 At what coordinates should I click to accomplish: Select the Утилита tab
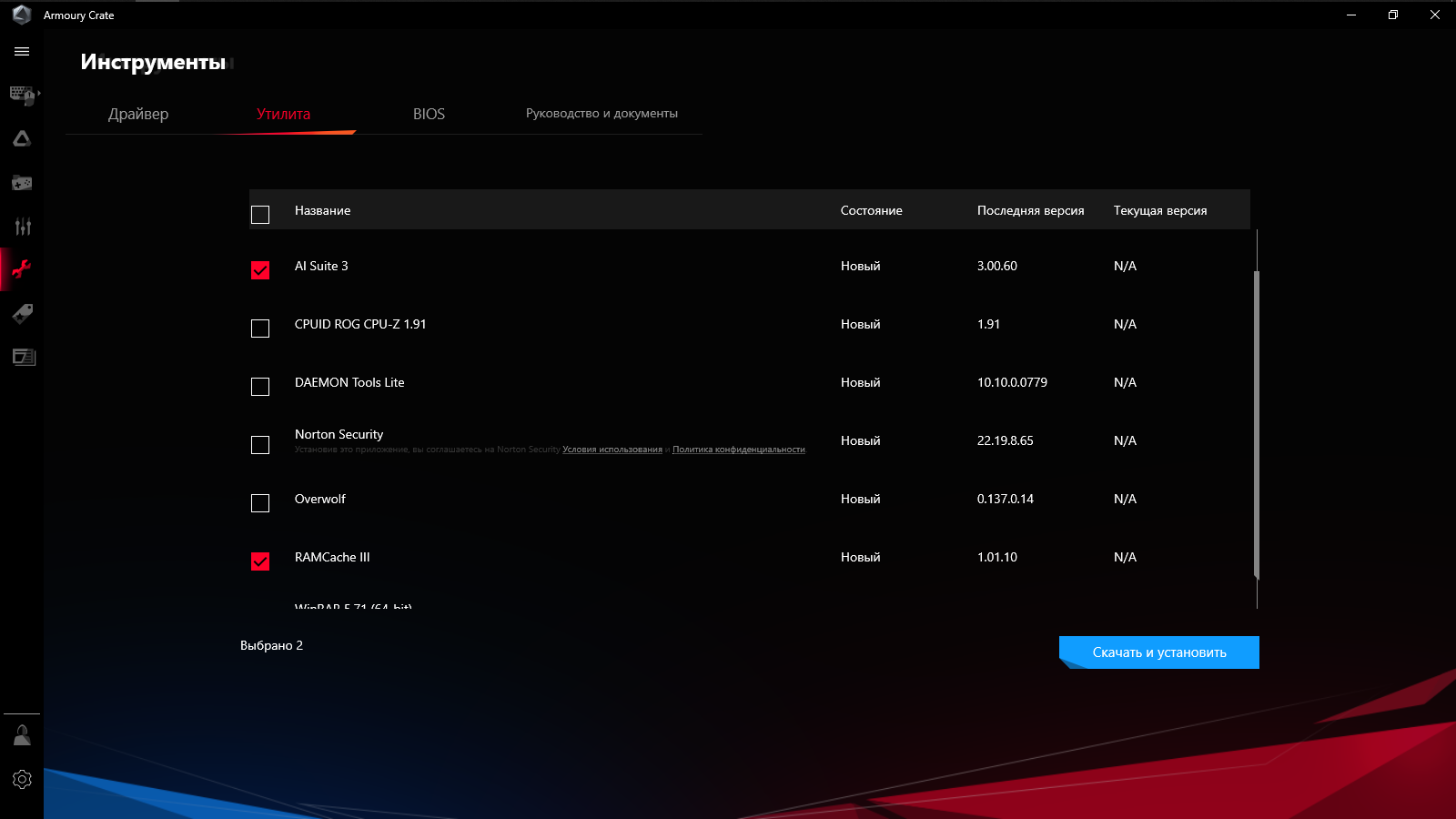click(283, 114)
